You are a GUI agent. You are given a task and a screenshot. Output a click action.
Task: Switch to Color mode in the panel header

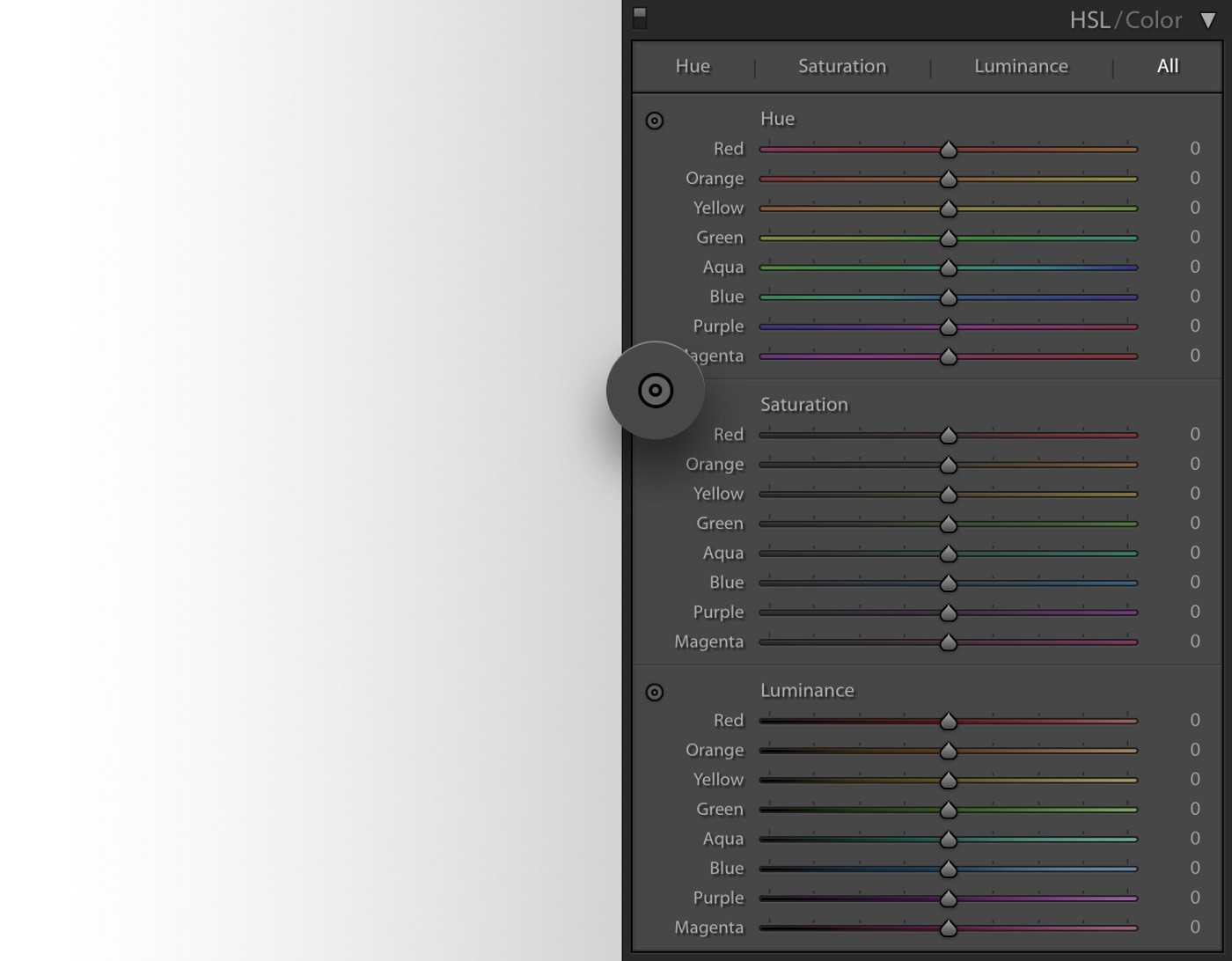(1154, 20)
